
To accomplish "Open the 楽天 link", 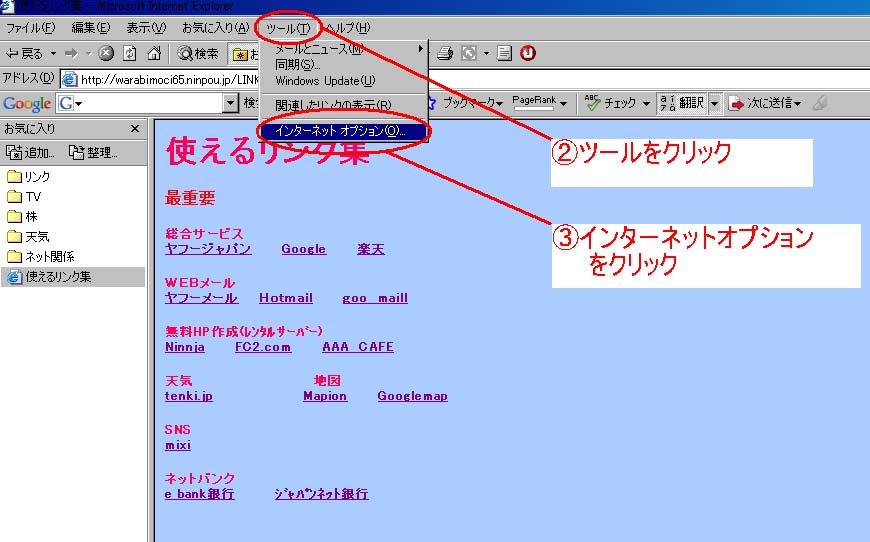I will tap(371, 249).
